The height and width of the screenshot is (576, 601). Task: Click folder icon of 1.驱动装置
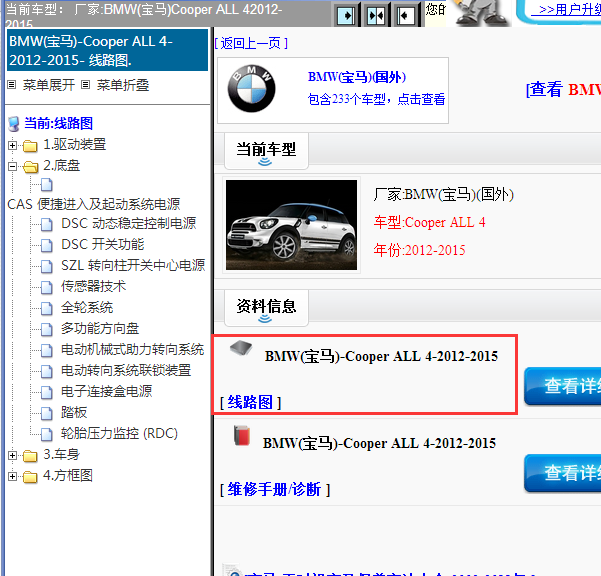[x=30, y=146]
